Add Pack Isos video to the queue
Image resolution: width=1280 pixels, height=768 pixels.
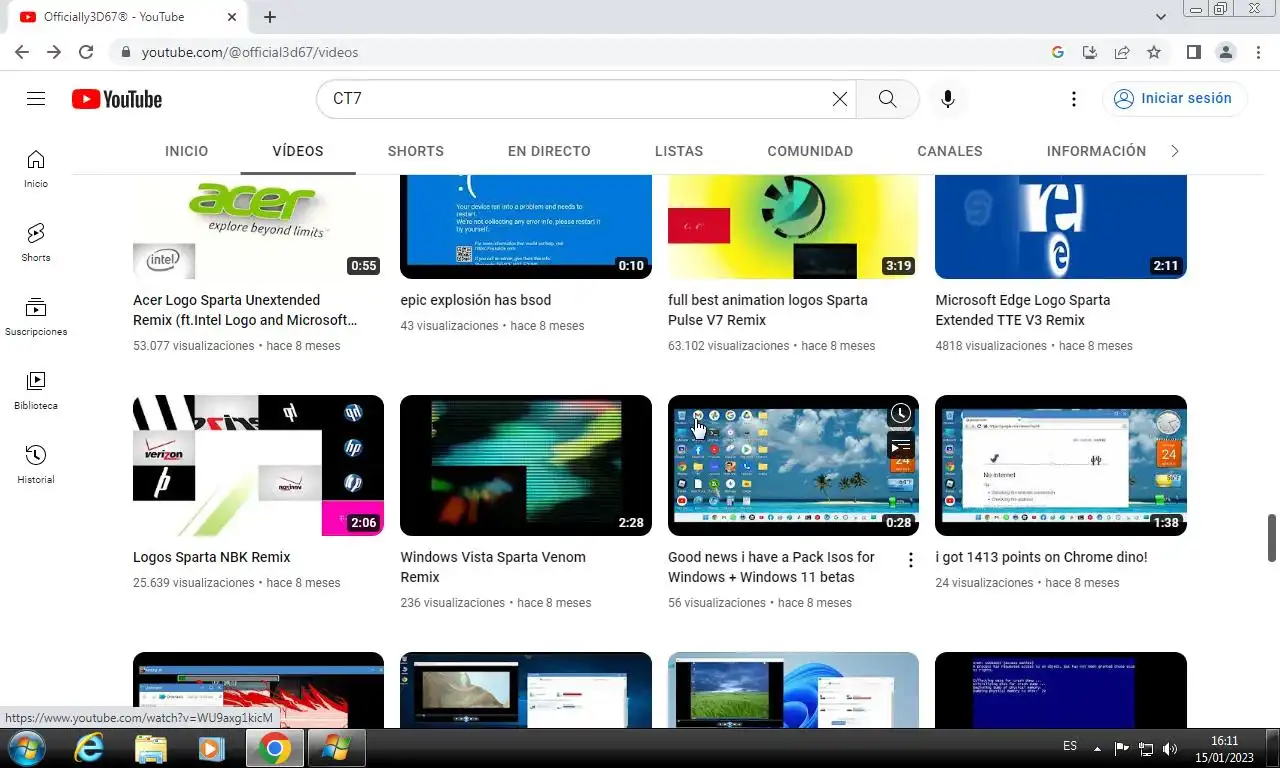[901, 446]
